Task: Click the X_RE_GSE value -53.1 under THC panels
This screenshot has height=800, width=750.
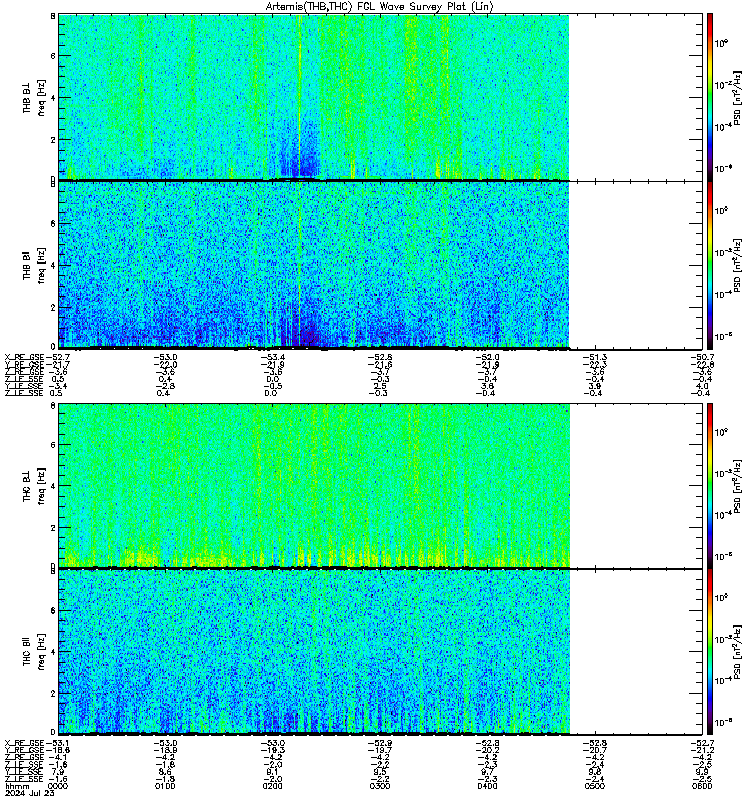Action: (x=58, y=743)
